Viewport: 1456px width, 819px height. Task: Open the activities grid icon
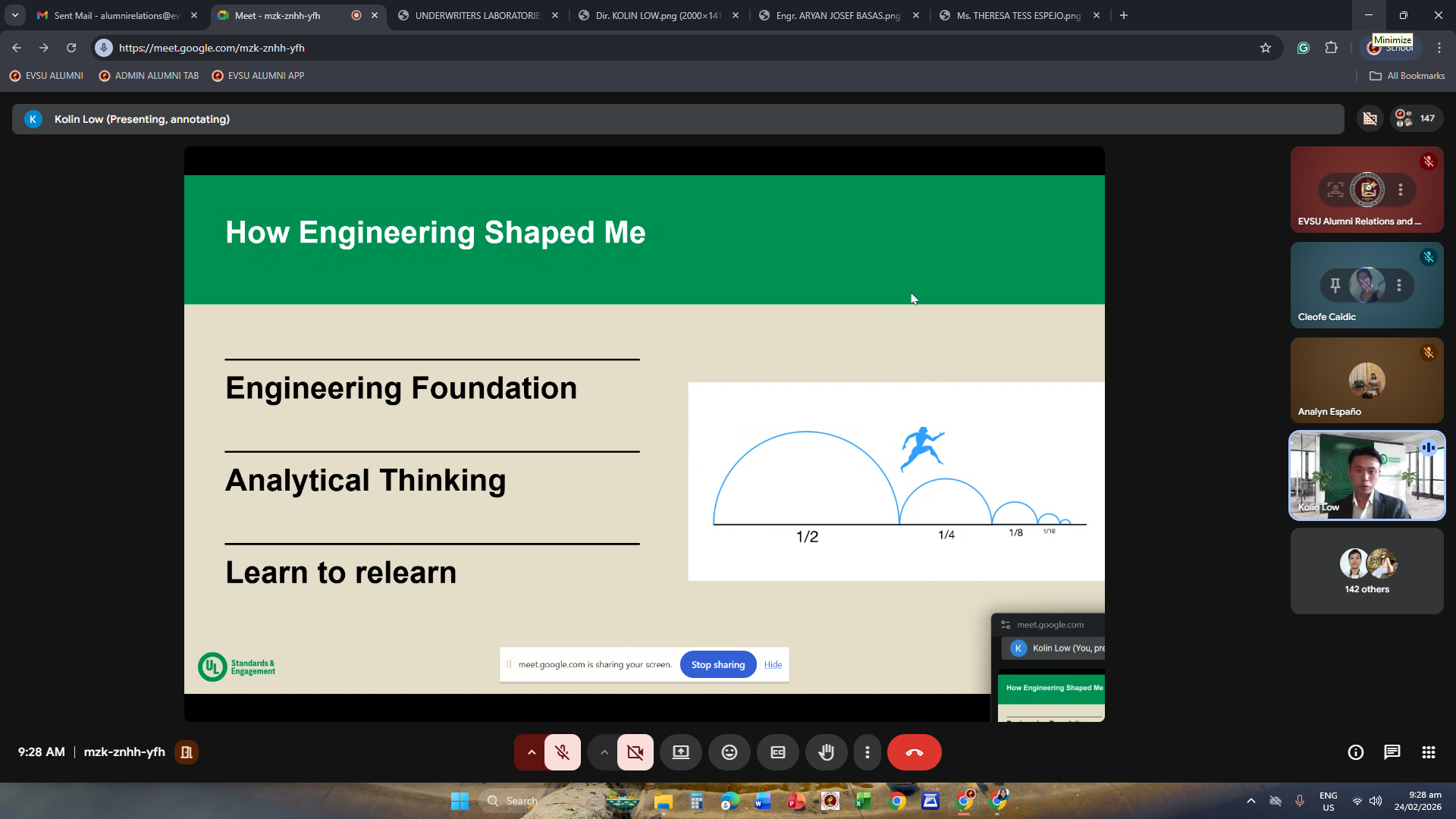click(1428, 752)
